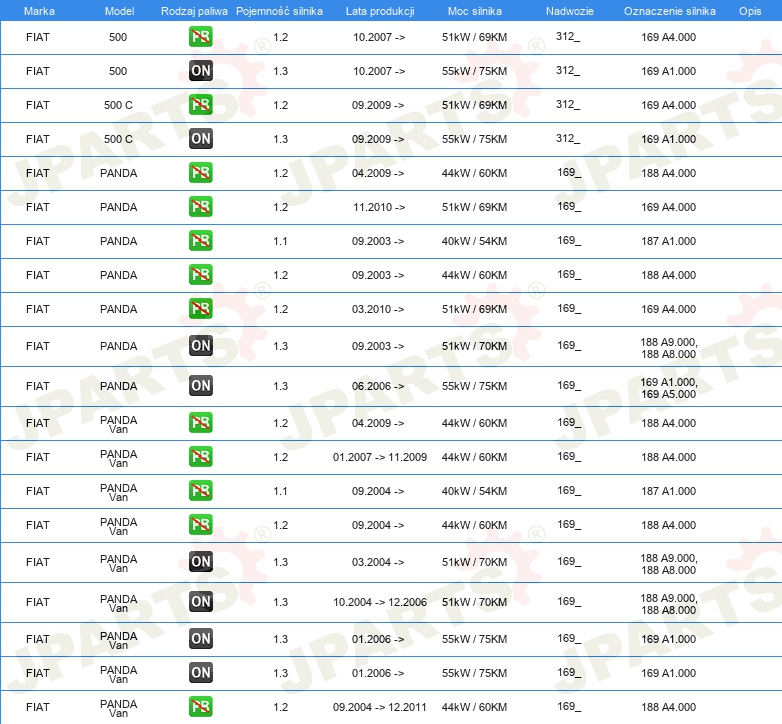Image resolution: width=782 pixels, height=724 pixels.
Task: Click 40kW / 54KM in the PANDA Van row
Action: point(474,491)
